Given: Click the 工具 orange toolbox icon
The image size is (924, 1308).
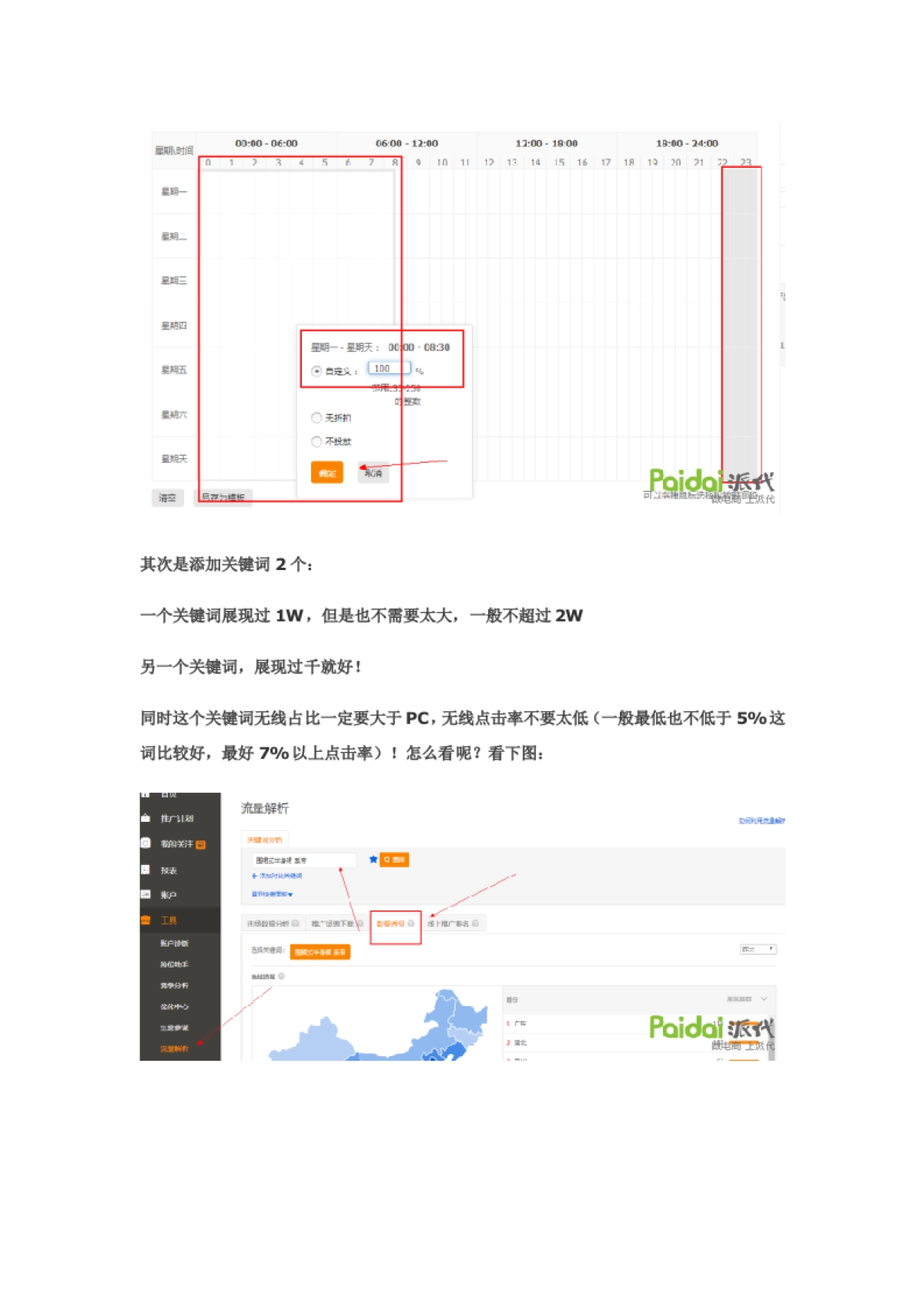Looking at the screenshot, I should [146, 920].
